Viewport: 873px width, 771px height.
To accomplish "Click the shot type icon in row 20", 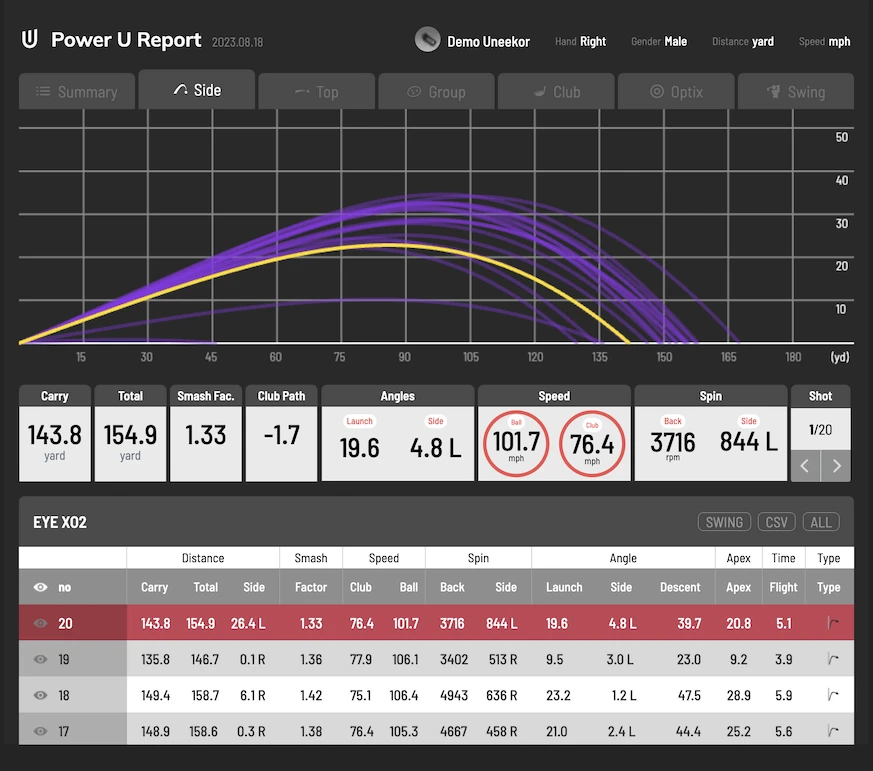I will [829, 623].
